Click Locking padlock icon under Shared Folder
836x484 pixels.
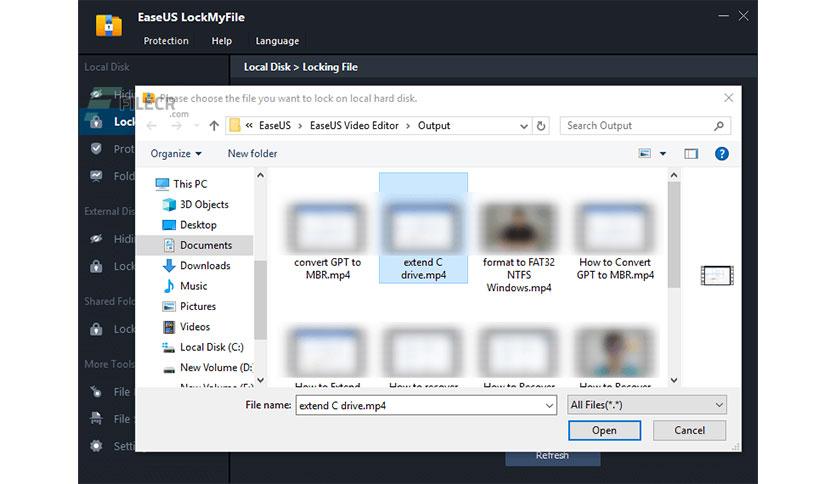click(x=96, y=329)
